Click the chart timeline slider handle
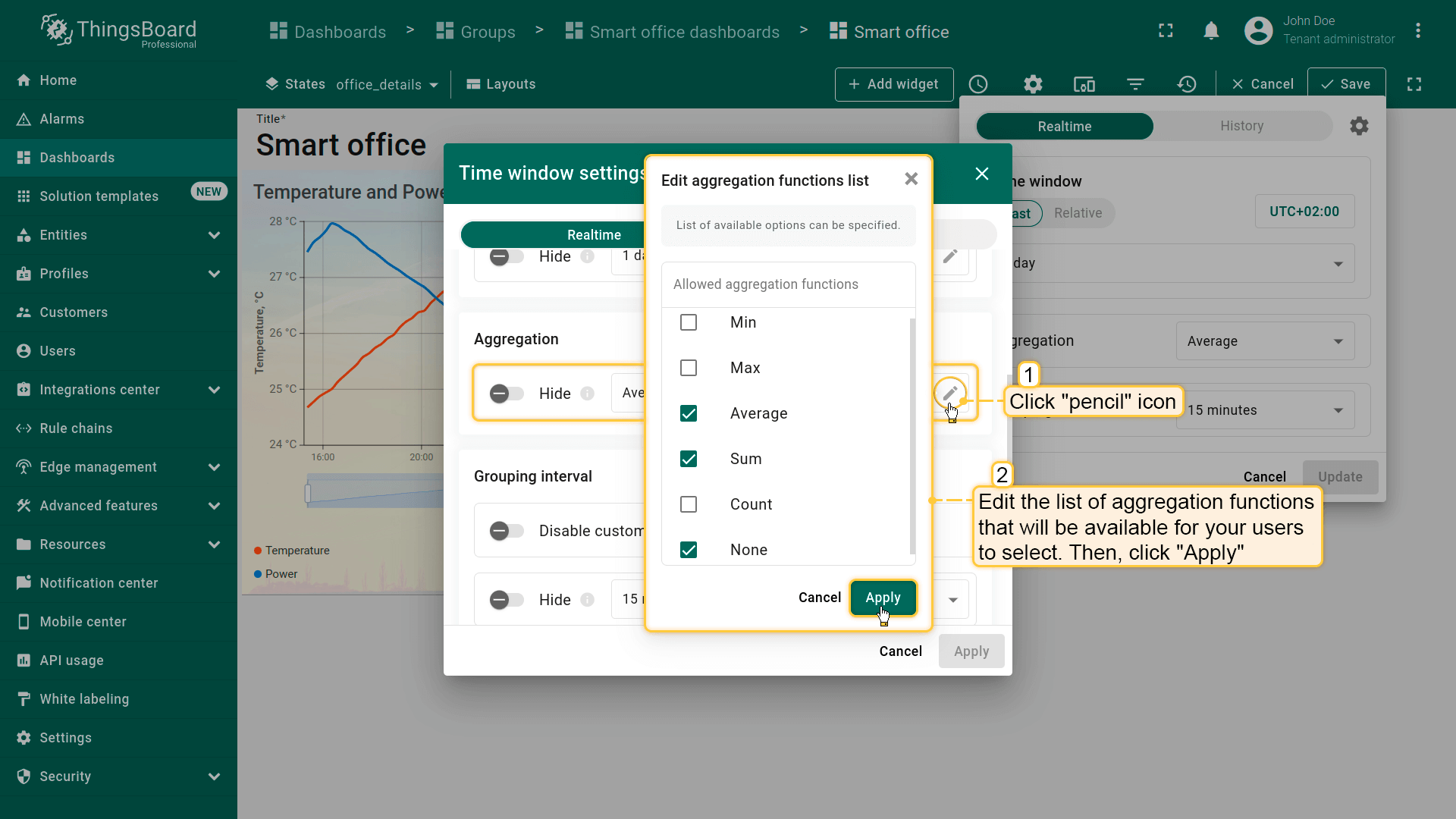Image resolution: width=1456 pixels, height=819 pixels. (x=308, y=494)
